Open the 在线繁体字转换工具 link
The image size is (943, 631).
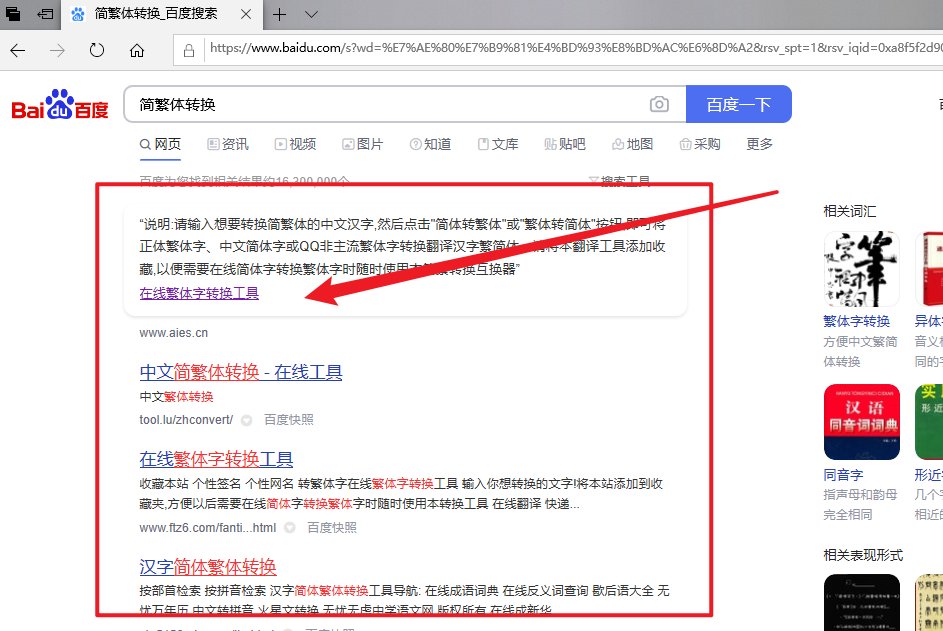point(197,296)
